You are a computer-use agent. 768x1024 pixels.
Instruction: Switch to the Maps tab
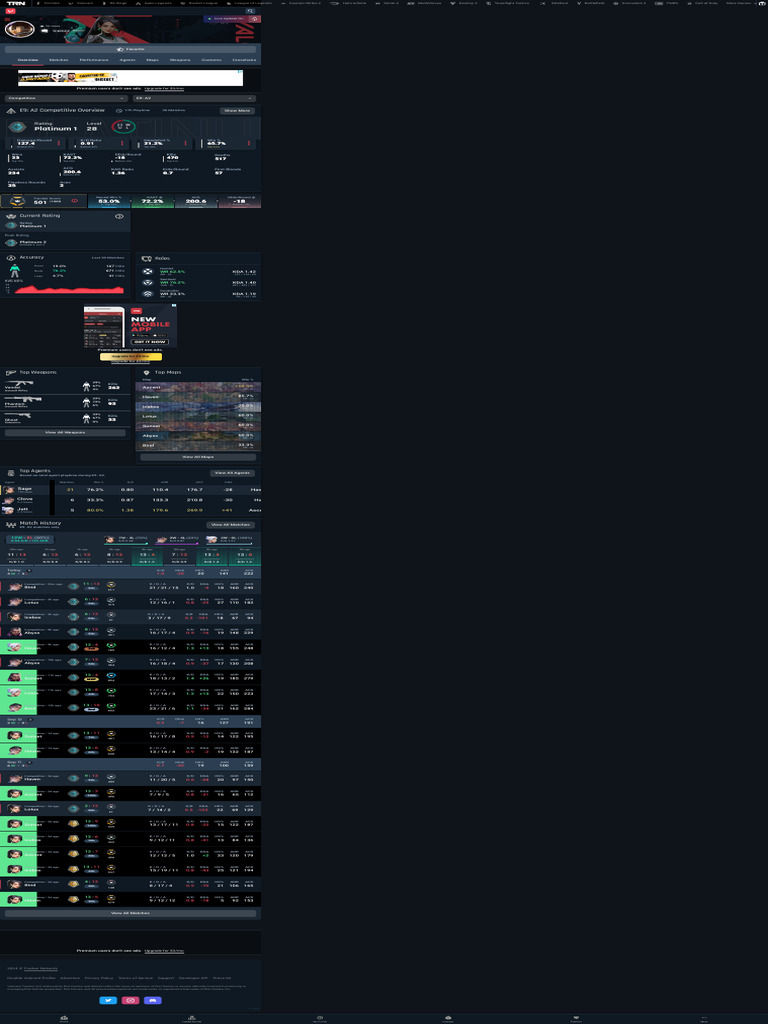coord(152,60)
